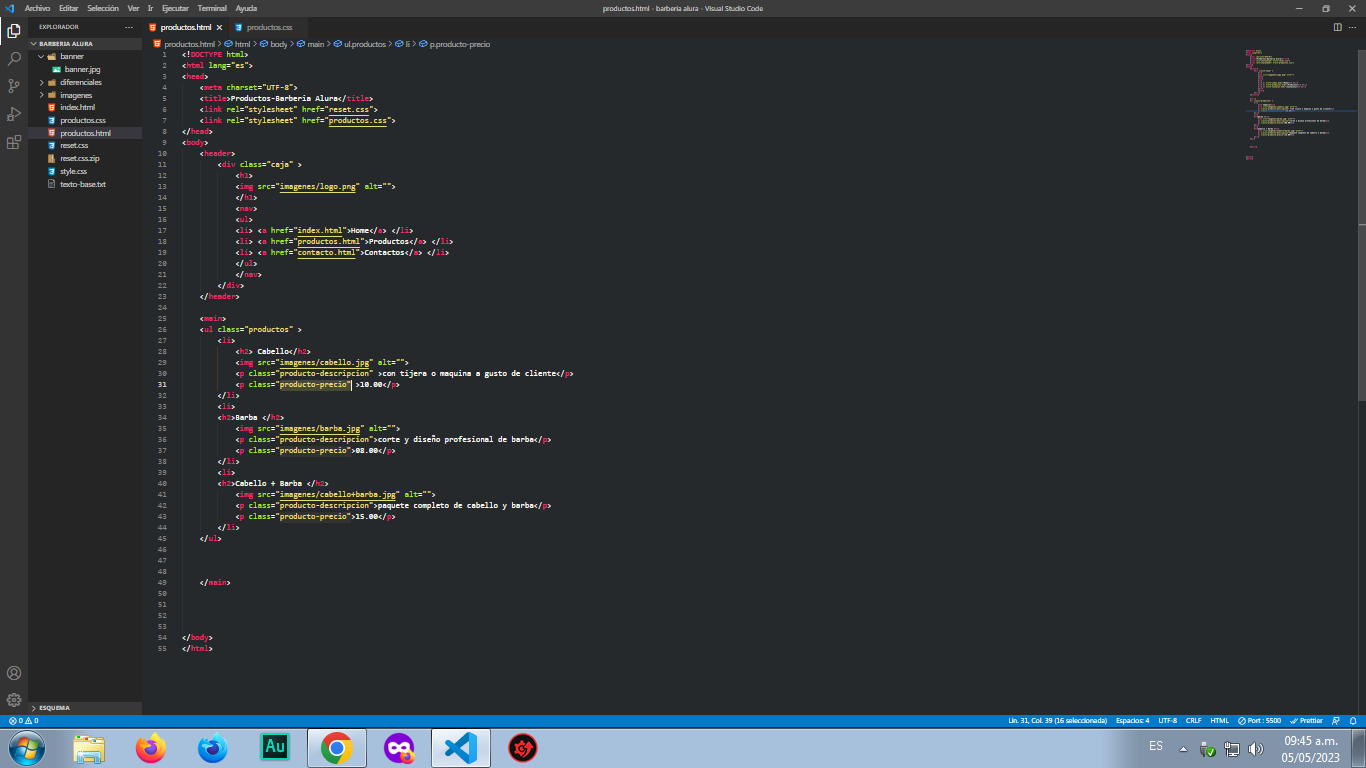Open the Selección menu
Image resolution: width=1366 pixels, height=768 pixels.
103,8
